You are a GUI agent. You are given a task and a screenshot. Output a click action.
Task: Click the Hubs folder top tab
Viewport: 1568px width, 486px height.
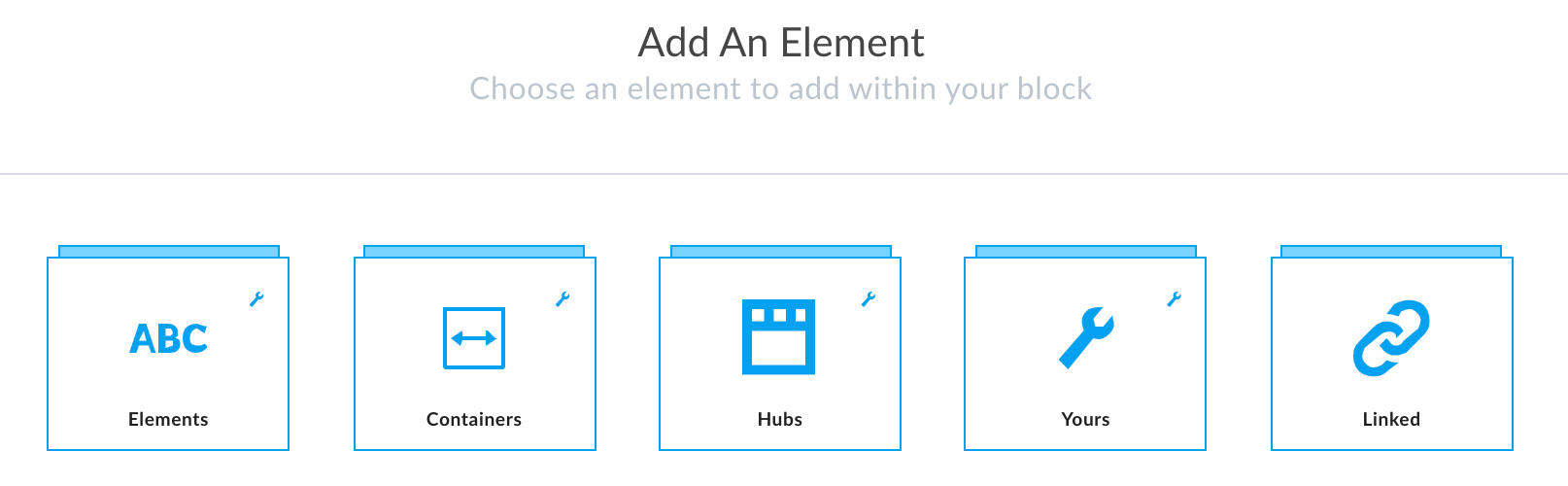781,252
